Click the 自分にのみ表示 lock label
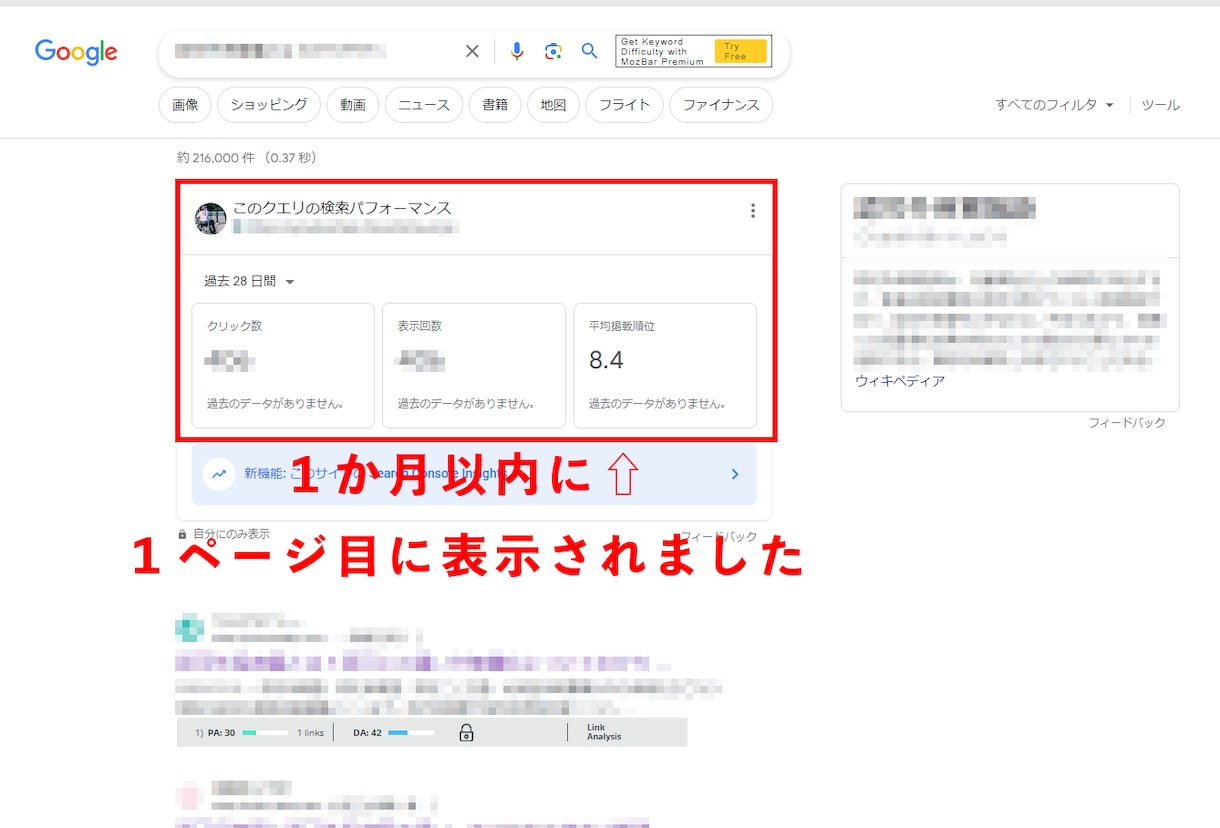 [224, 534]
